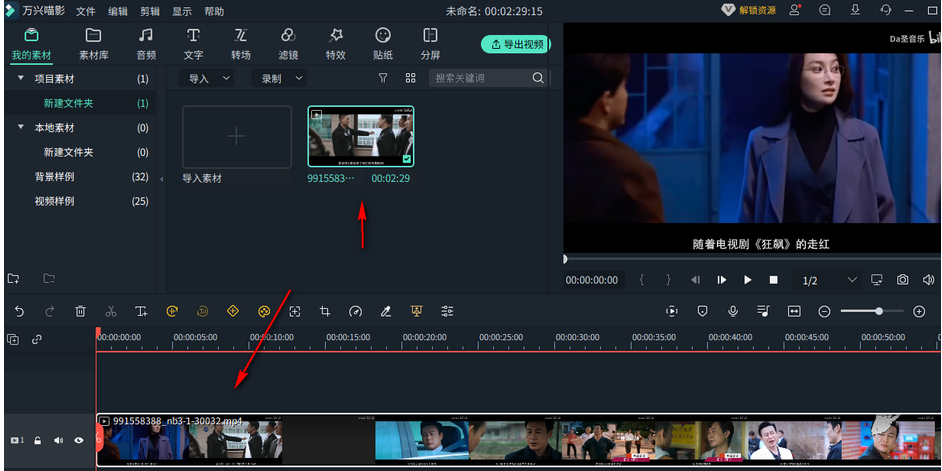Open the color picker dropper tool
The width and height of the screenshot is (942, 471).
pos(386,311)
